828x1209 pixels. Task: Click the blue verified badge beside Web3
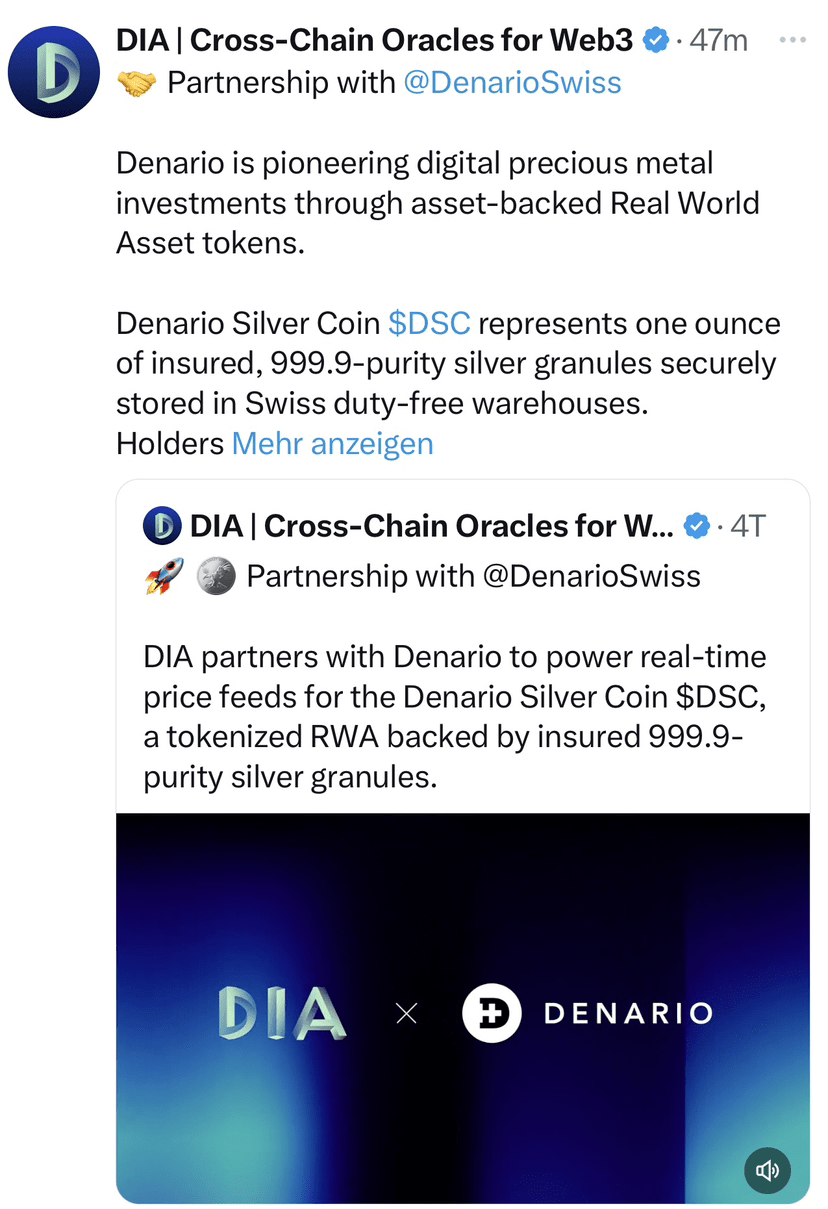[655, 40]
